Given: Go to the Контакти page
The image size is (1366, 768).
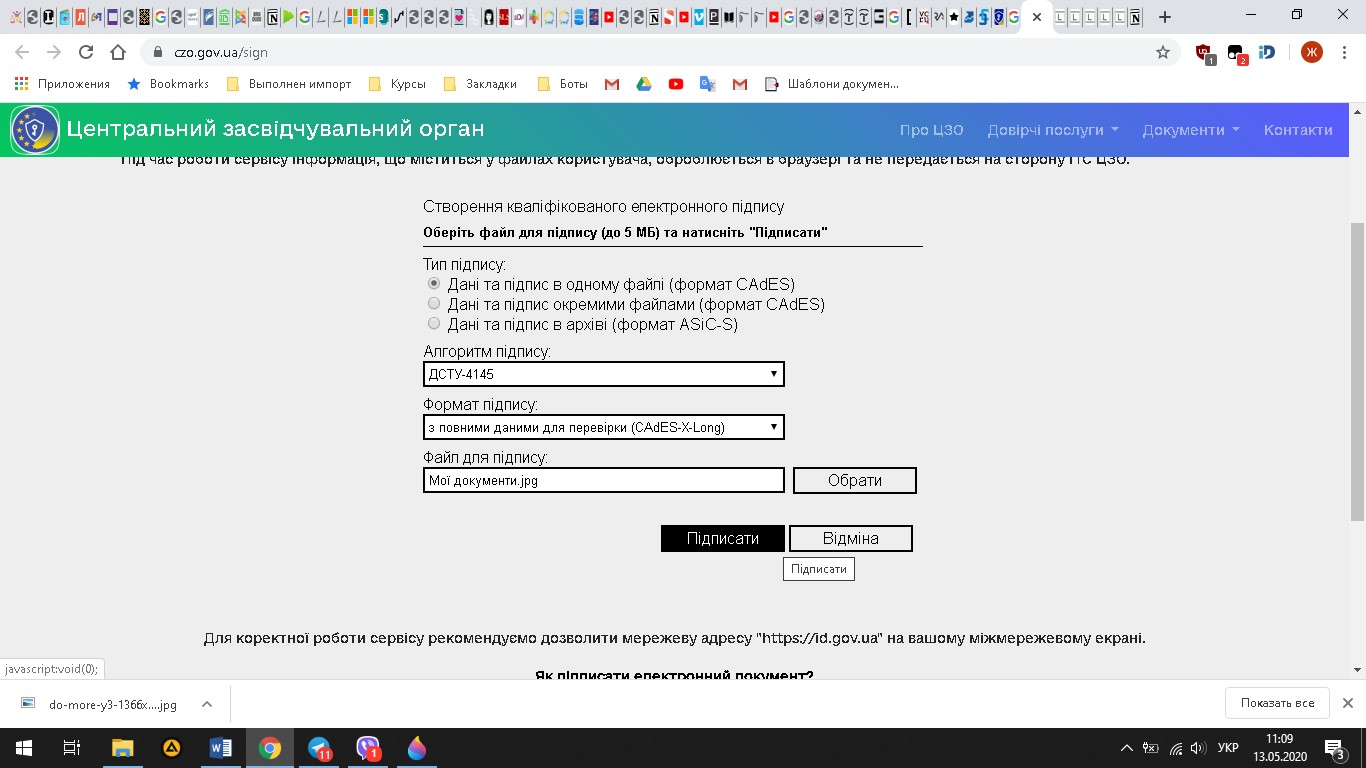Looking at the screenshot, I should (x=1297, y=130).
